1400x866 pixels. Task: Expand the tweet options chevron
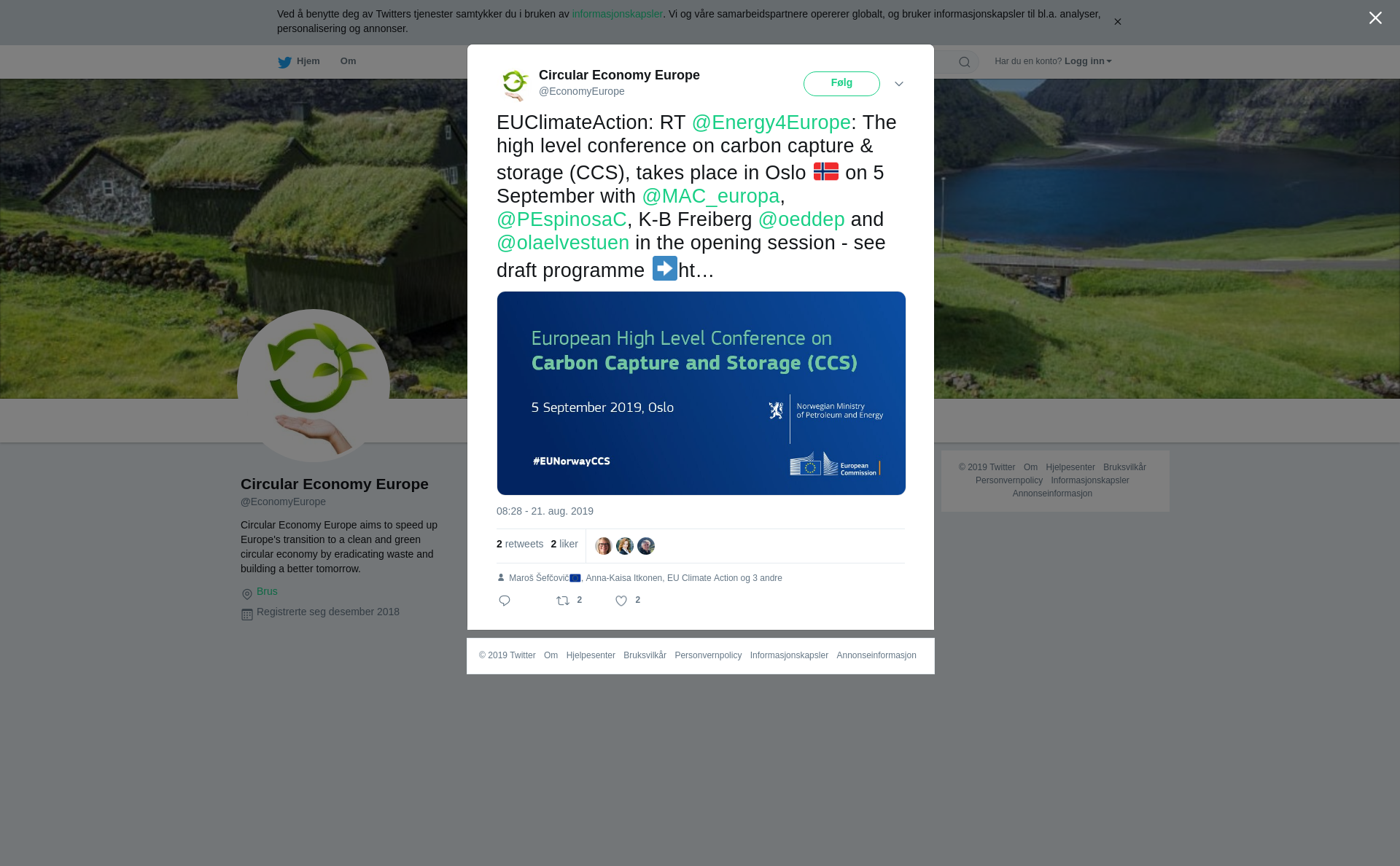tap(899, 84)
